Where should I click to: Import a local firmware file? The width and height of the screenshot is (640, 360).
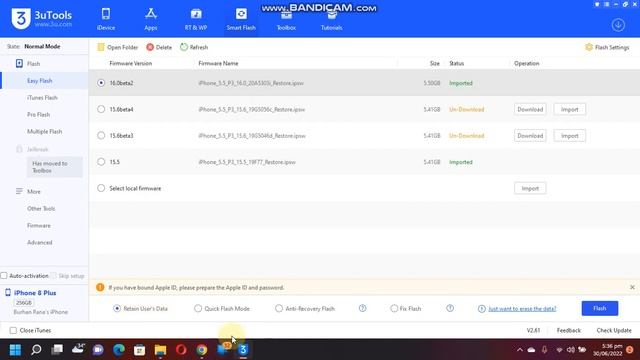(530, 188)
